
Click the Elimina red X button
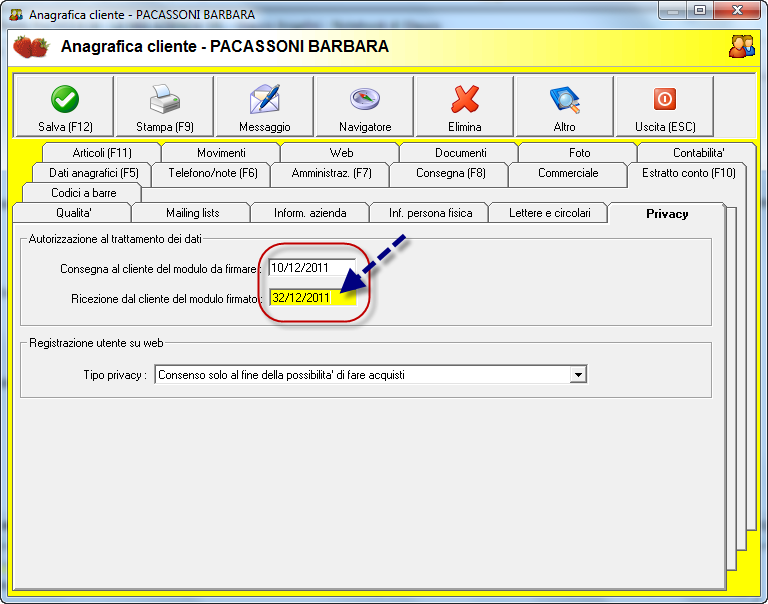pyautogui.click(x=464, y=106)
